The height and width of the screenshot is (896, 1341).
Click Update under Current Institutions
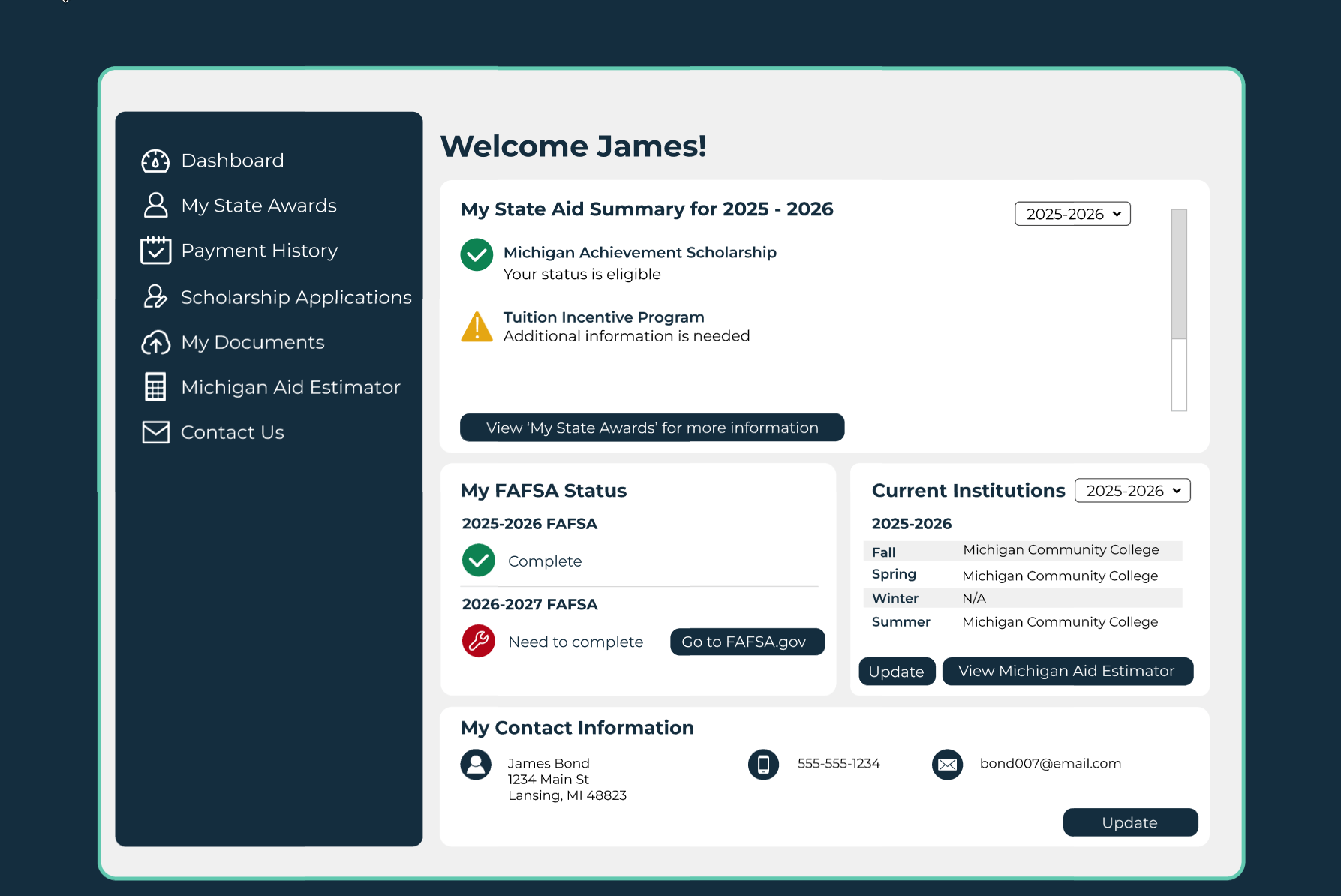pos(897,672)
